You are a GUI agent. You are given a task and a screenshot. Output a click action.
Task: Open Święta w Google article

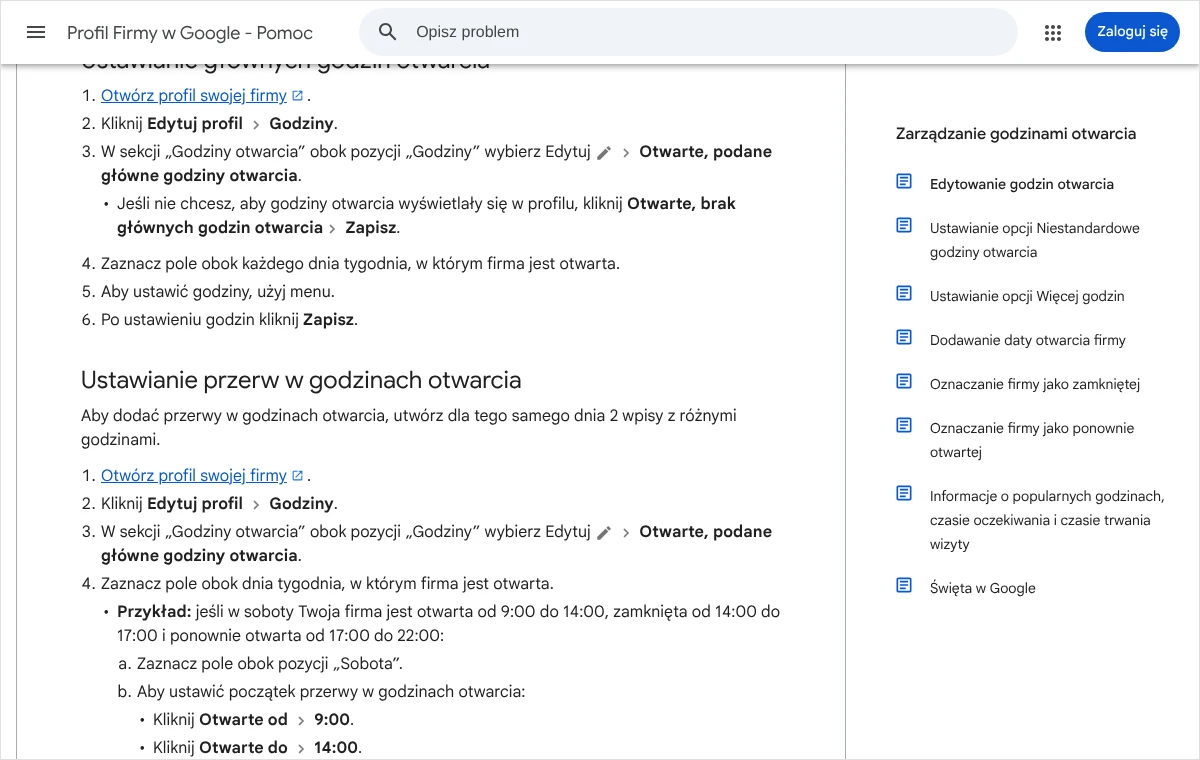tap(983, 588)
